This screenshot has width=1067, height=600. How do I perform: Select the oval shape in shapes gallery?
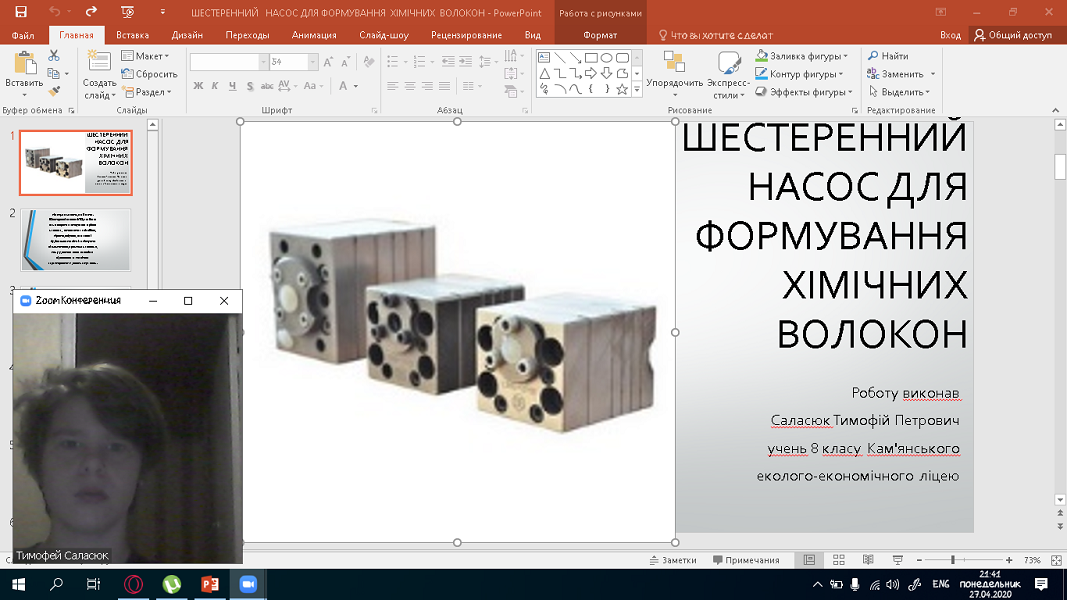606,58
